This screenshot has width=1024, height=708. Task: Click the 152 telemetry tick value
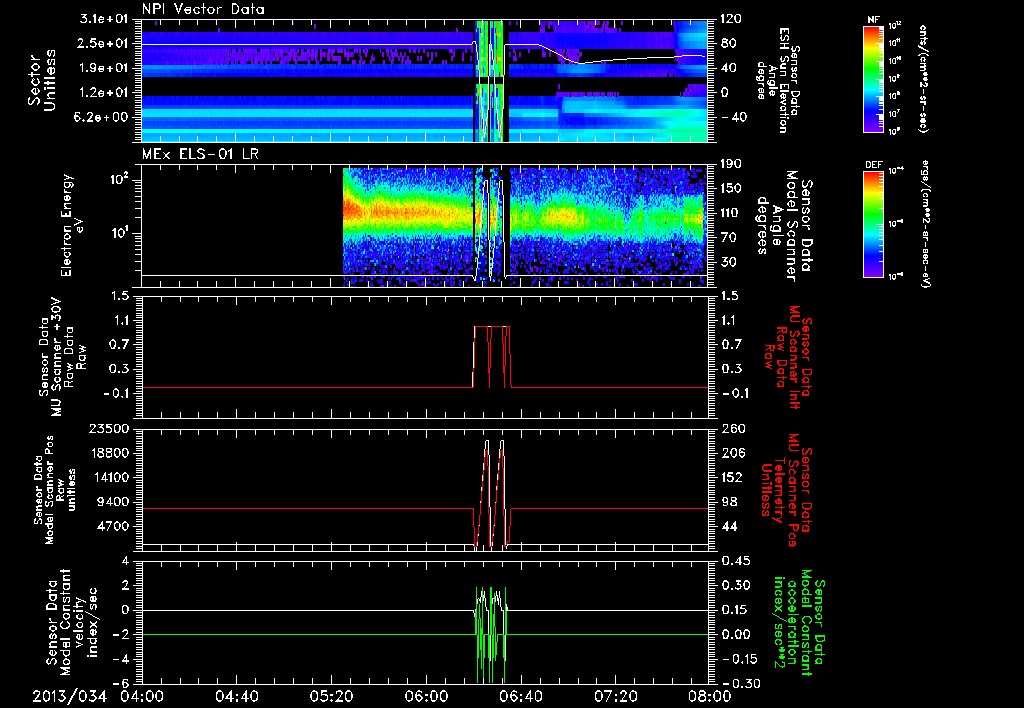[731, 477]
